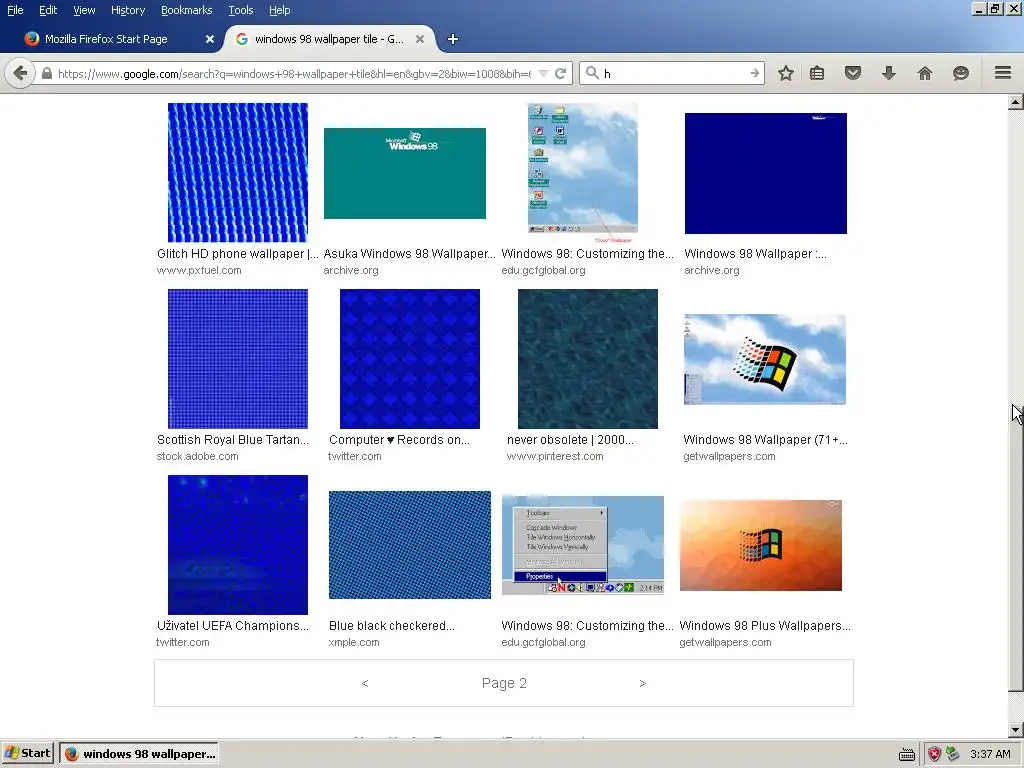
Task: Close the windows 98 wallpaper tile tab
Action: (420, 39)
